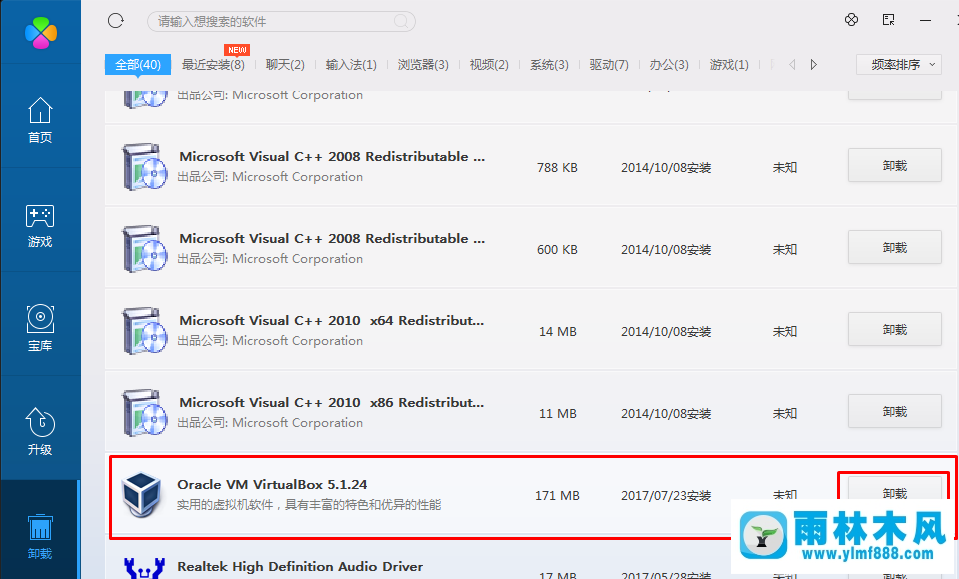Type in the 请输入想搜索的软件 search field
959x579 pixels.
pyautogui.click(x=281, y=21)
